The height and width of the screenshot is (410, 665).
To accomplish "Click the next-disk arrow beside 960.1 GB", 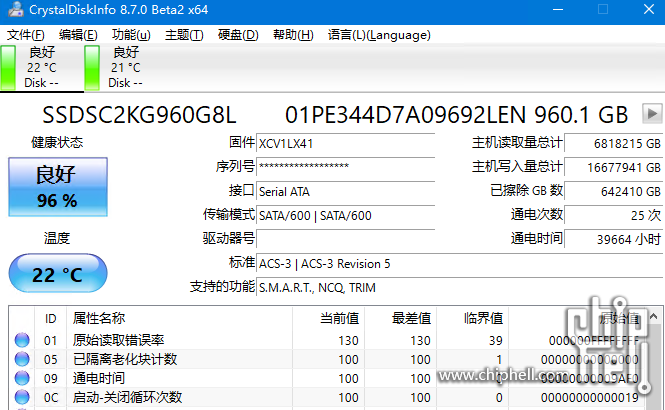I will pyautogui.click(x=652, y=114).
